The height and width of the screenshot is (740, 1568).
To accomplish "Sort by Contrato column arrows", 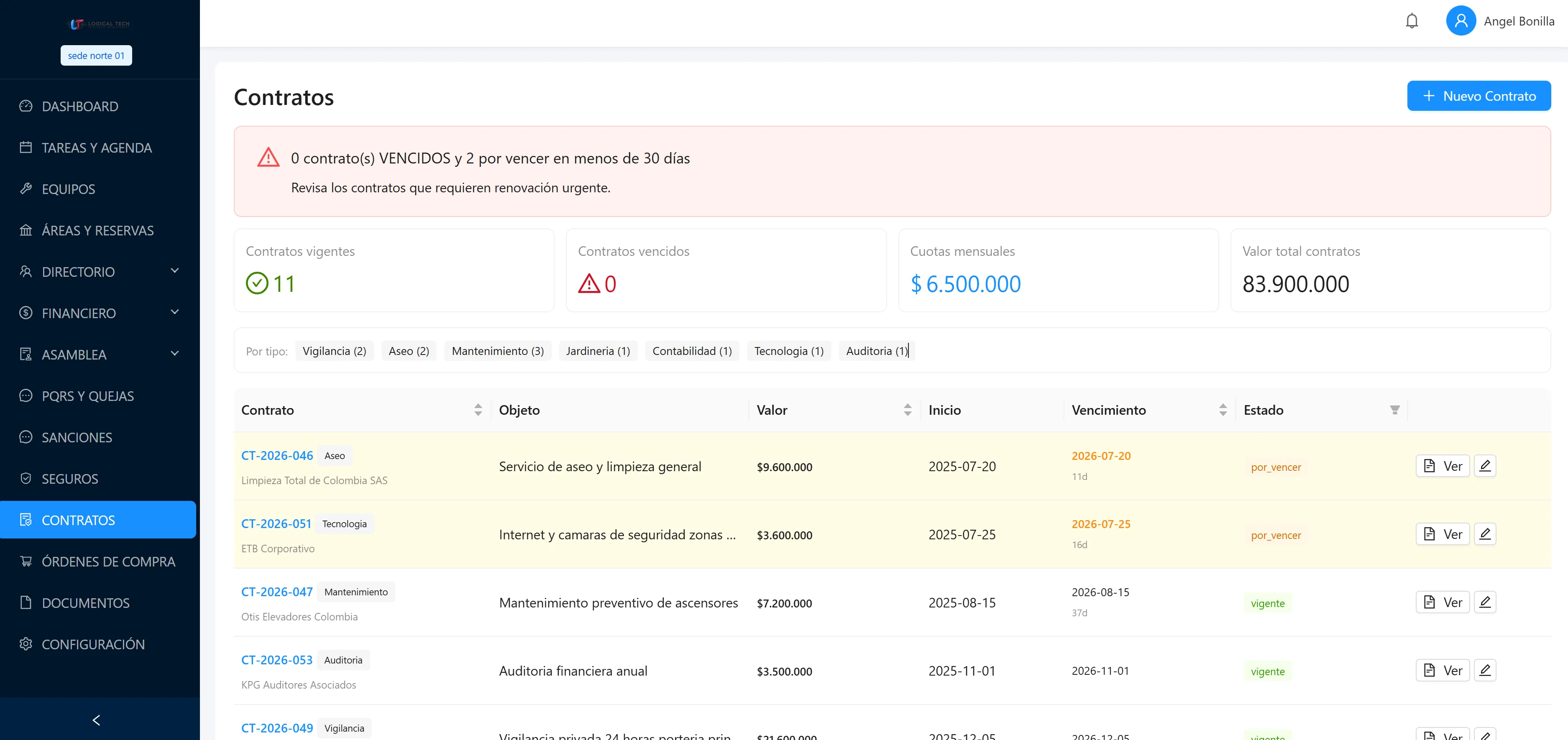I will [x=478, y=410].
